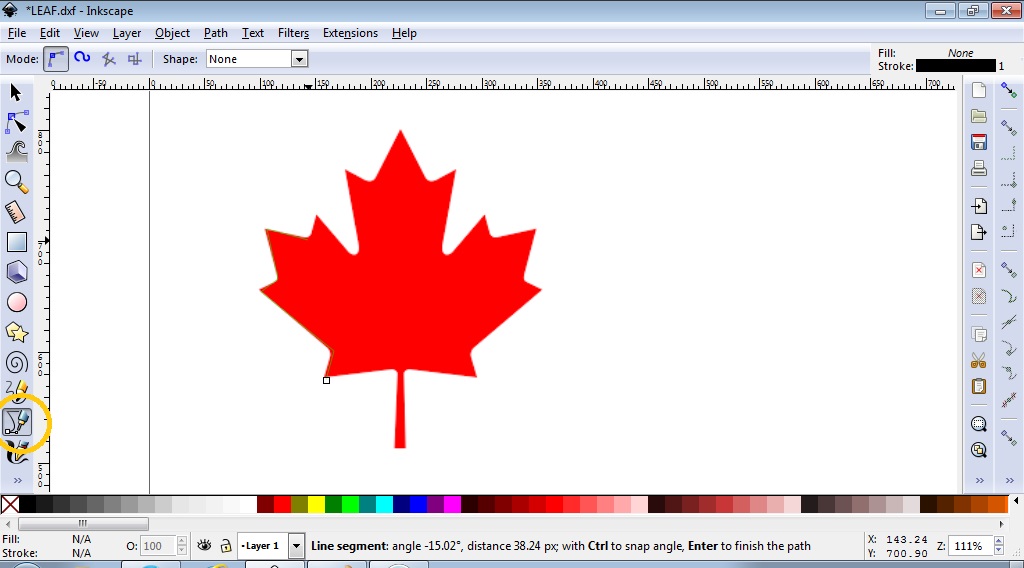Viewport: 1024px width, 568px height.
Task: Enable Spiro path mode
Action: tap(82, 59)
